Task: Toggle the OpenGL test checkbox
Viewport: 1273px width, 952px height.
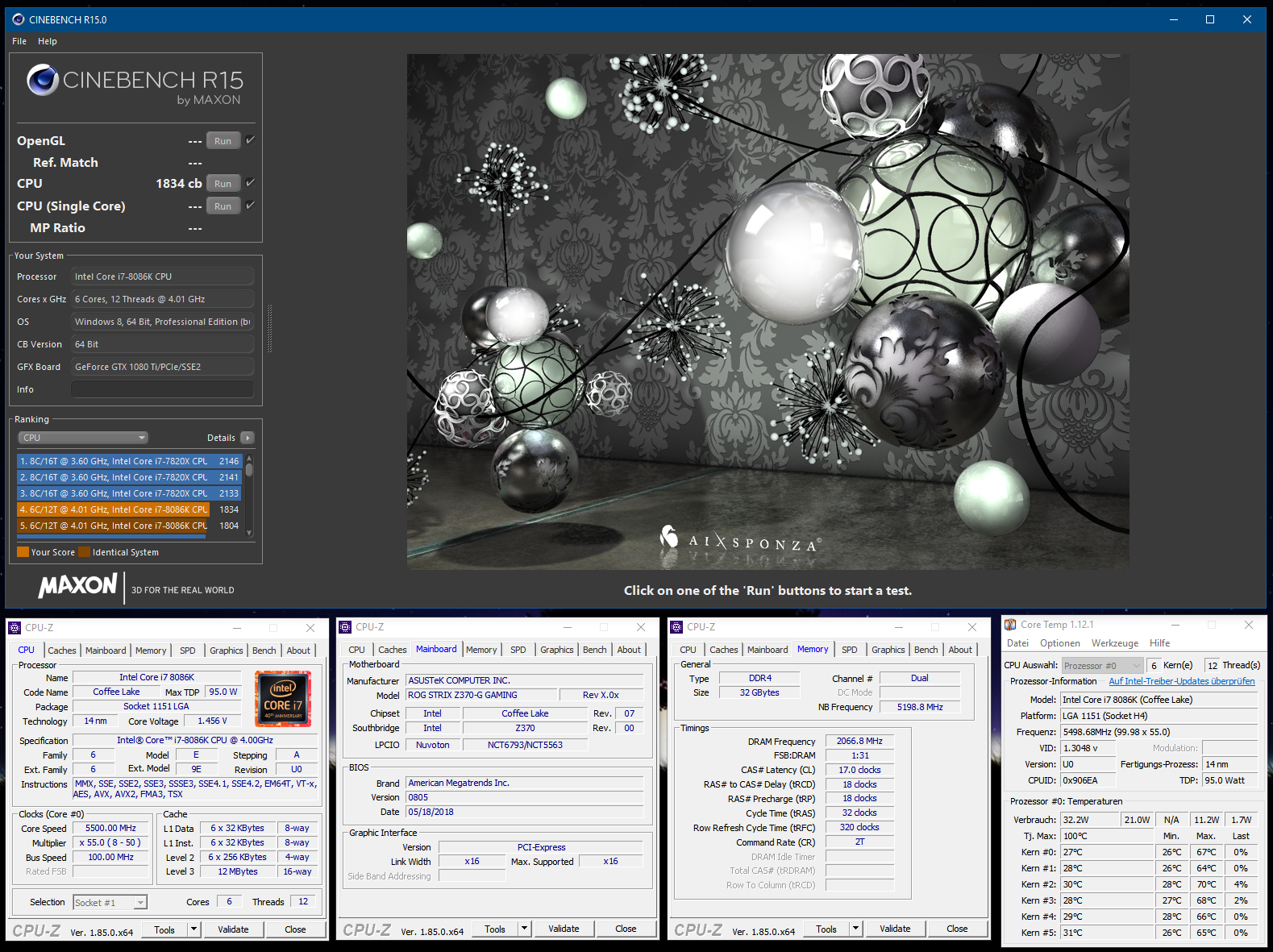Action: pyautogui.click(x=250, y=140)
